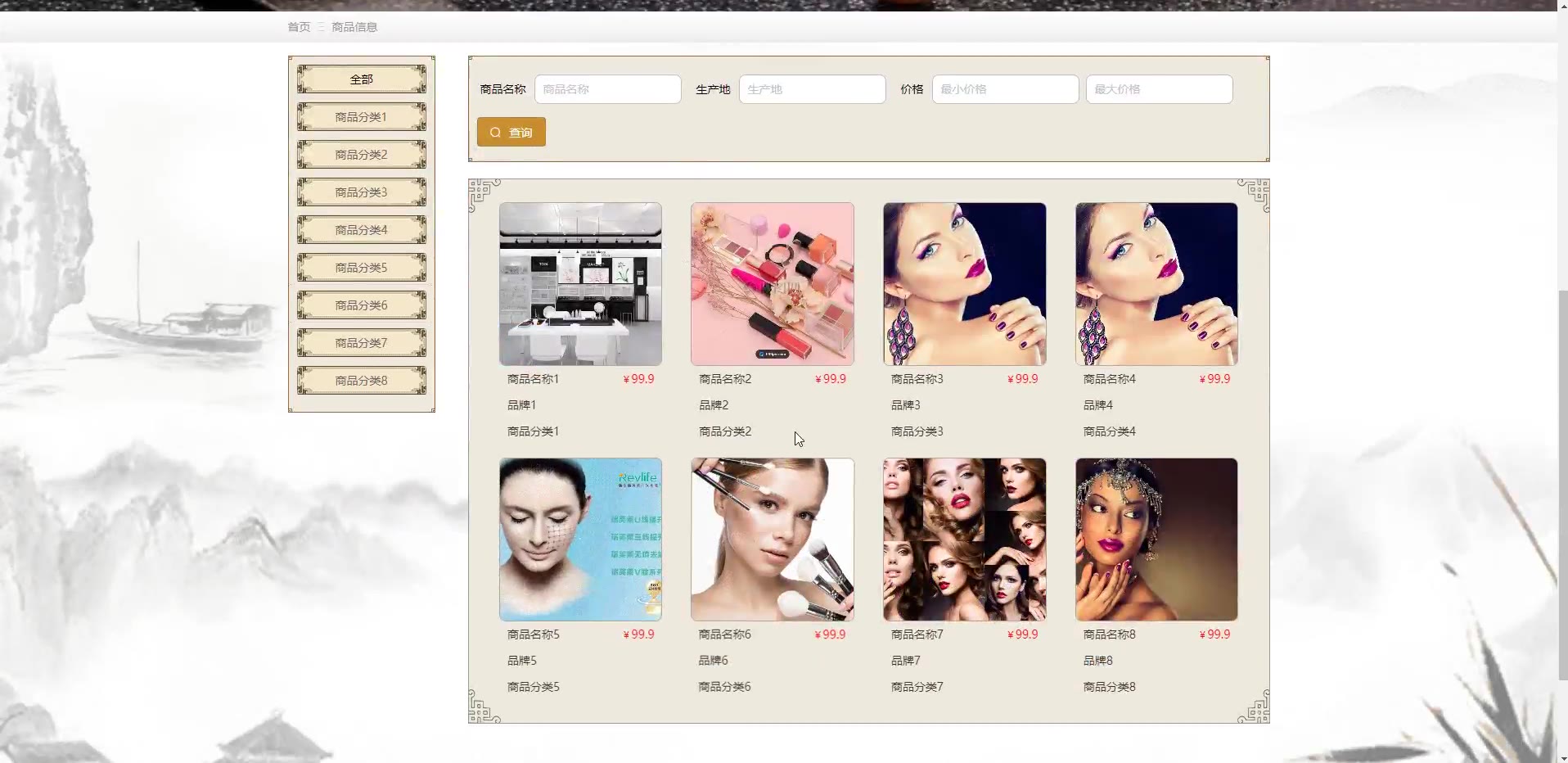The height and width of the screenshot is (763, 1568).
Task: Click brand text 品牌7
Action: (x=906, y=661)
